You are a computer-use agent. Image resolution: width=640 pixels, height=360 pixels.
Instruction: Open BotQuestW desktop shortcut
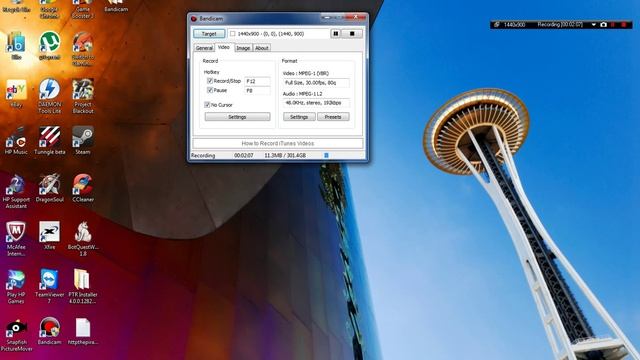click(83, 239)
